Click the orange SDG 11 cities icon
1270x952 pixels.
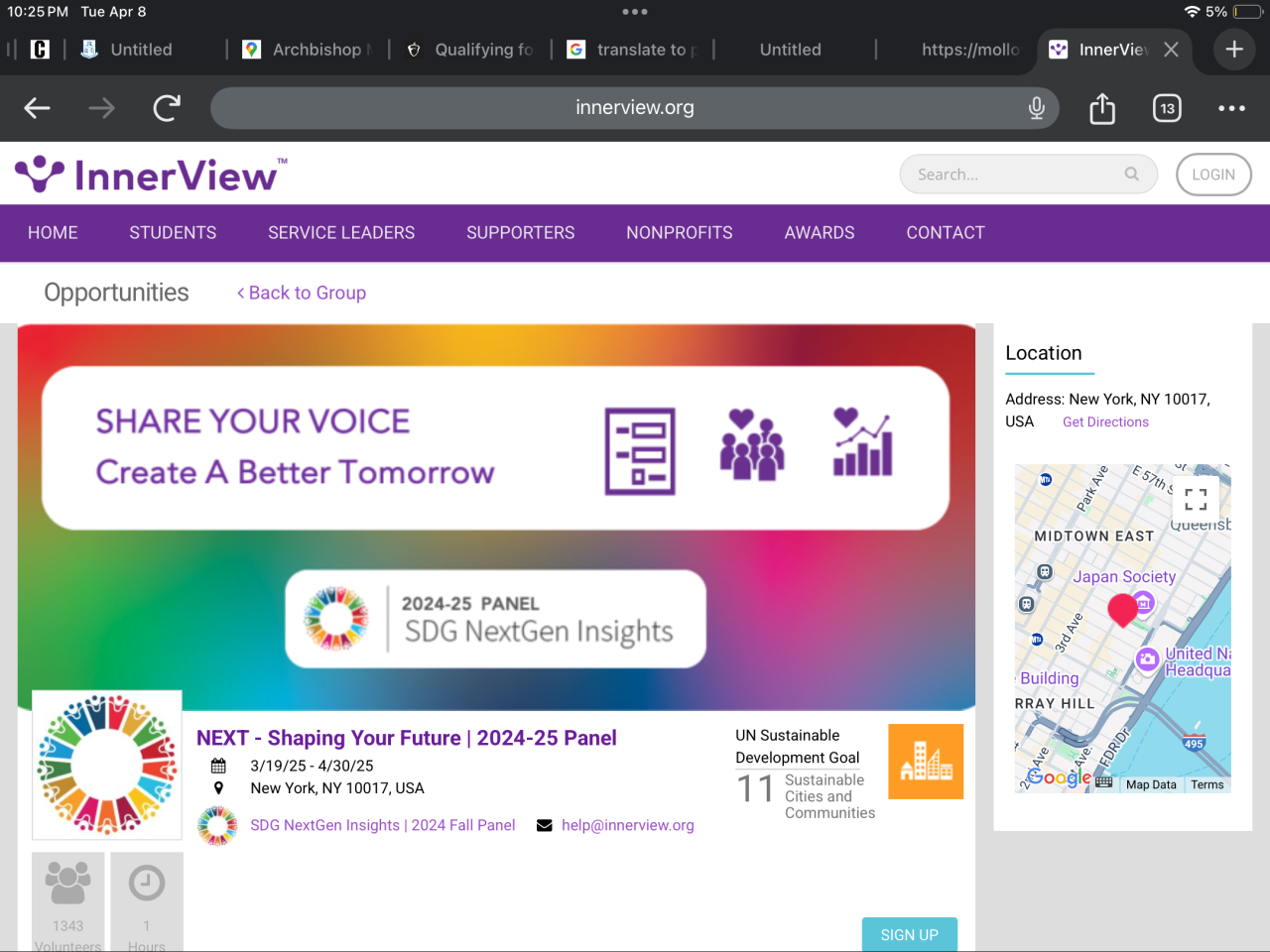pos(926,762)
